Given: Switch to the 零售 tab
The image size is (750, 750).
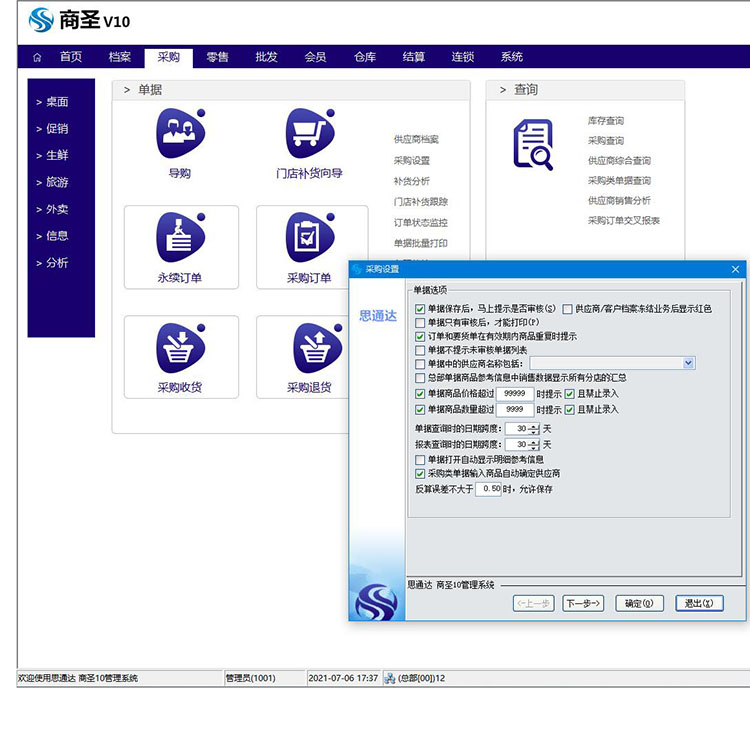Looking at the screenshot, I should 218,57.
